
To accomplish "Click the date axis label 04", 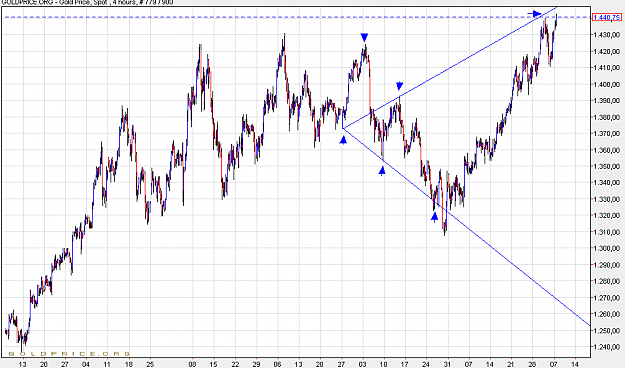I will click(x=85, y=364).
